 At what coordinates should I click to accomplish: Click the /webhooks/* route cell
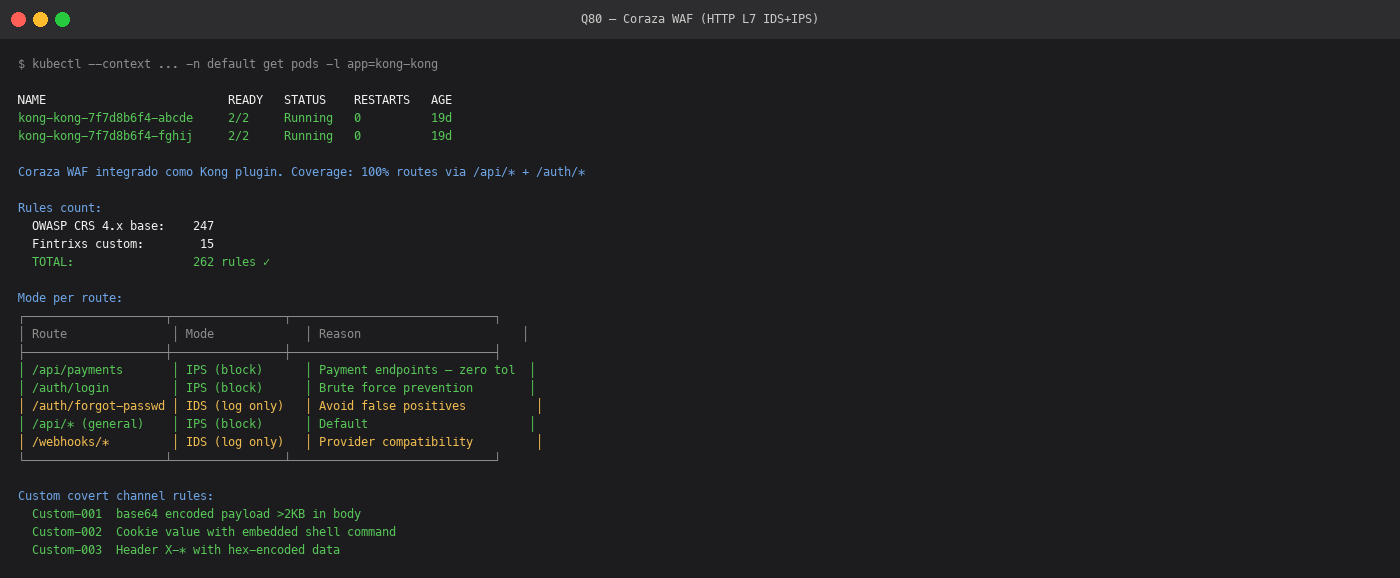coord(70,442)
